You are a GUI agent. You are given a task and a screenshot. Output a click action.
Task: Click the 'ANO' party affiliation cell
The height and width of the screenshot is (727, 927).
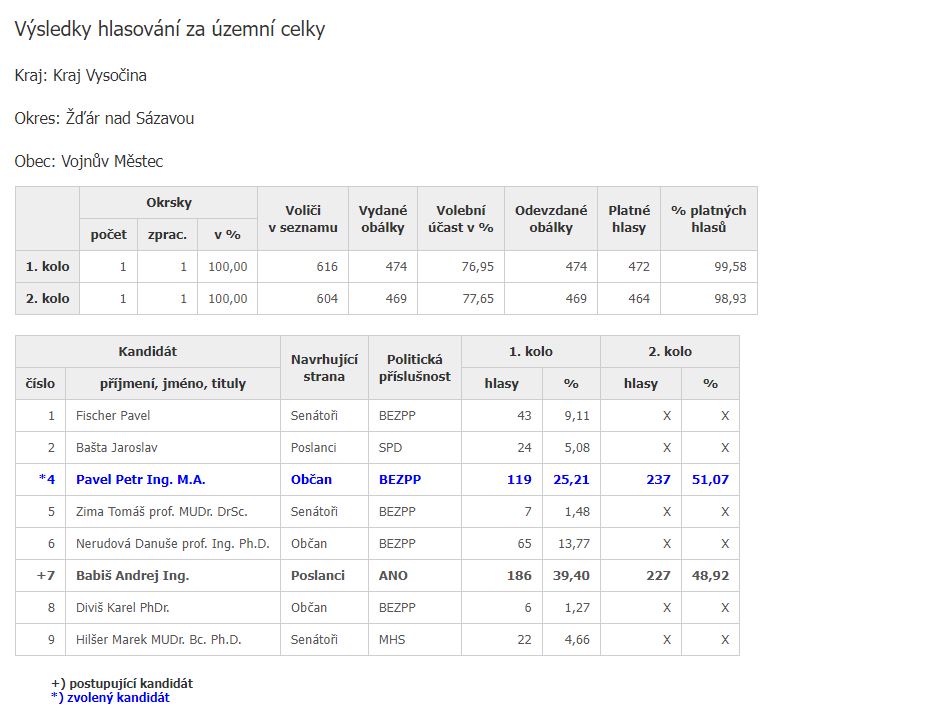tap(414, 575)
